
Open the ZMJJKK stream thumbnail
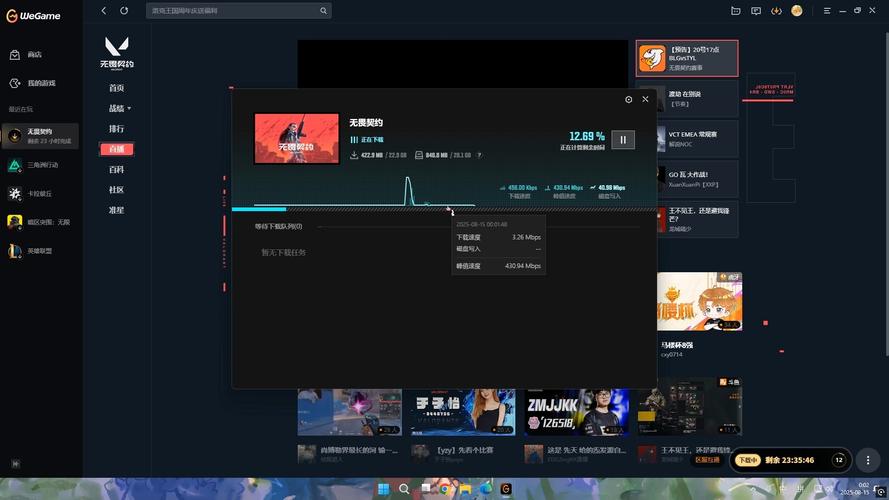pos(577,412)
